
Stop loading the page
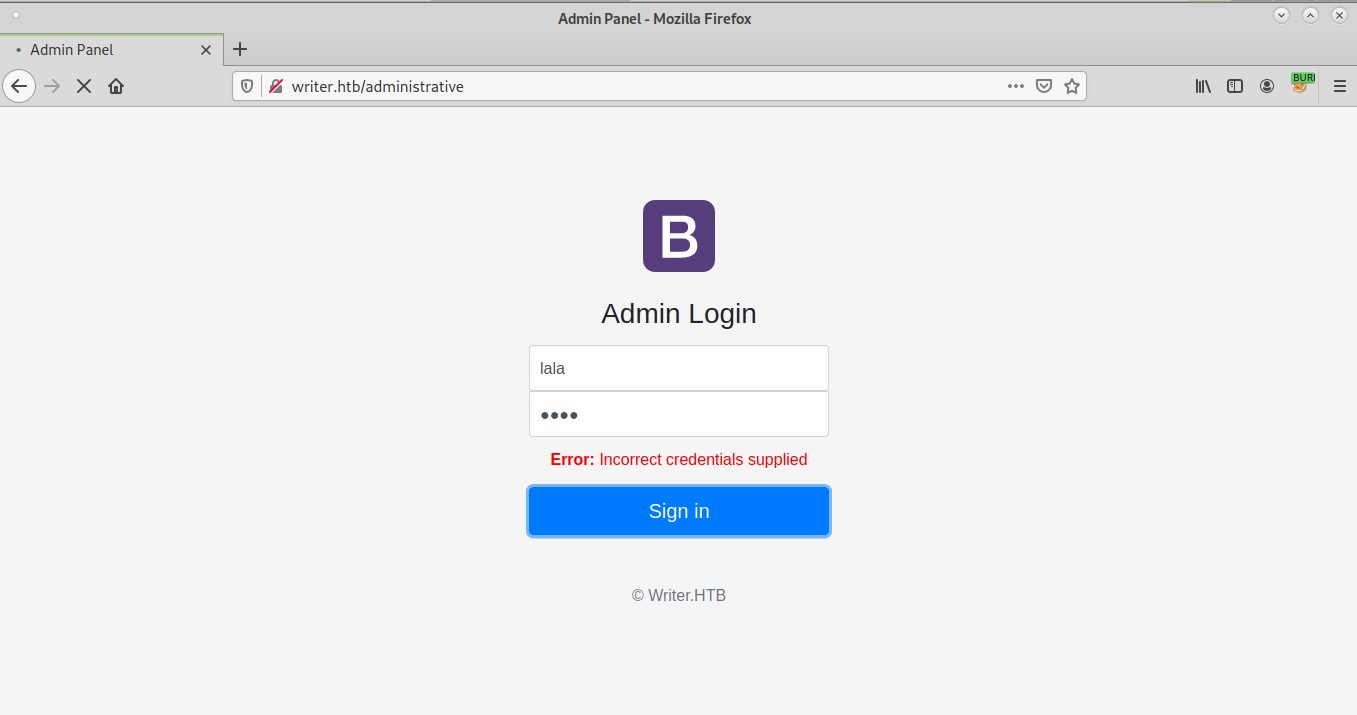tap(84, 86)
